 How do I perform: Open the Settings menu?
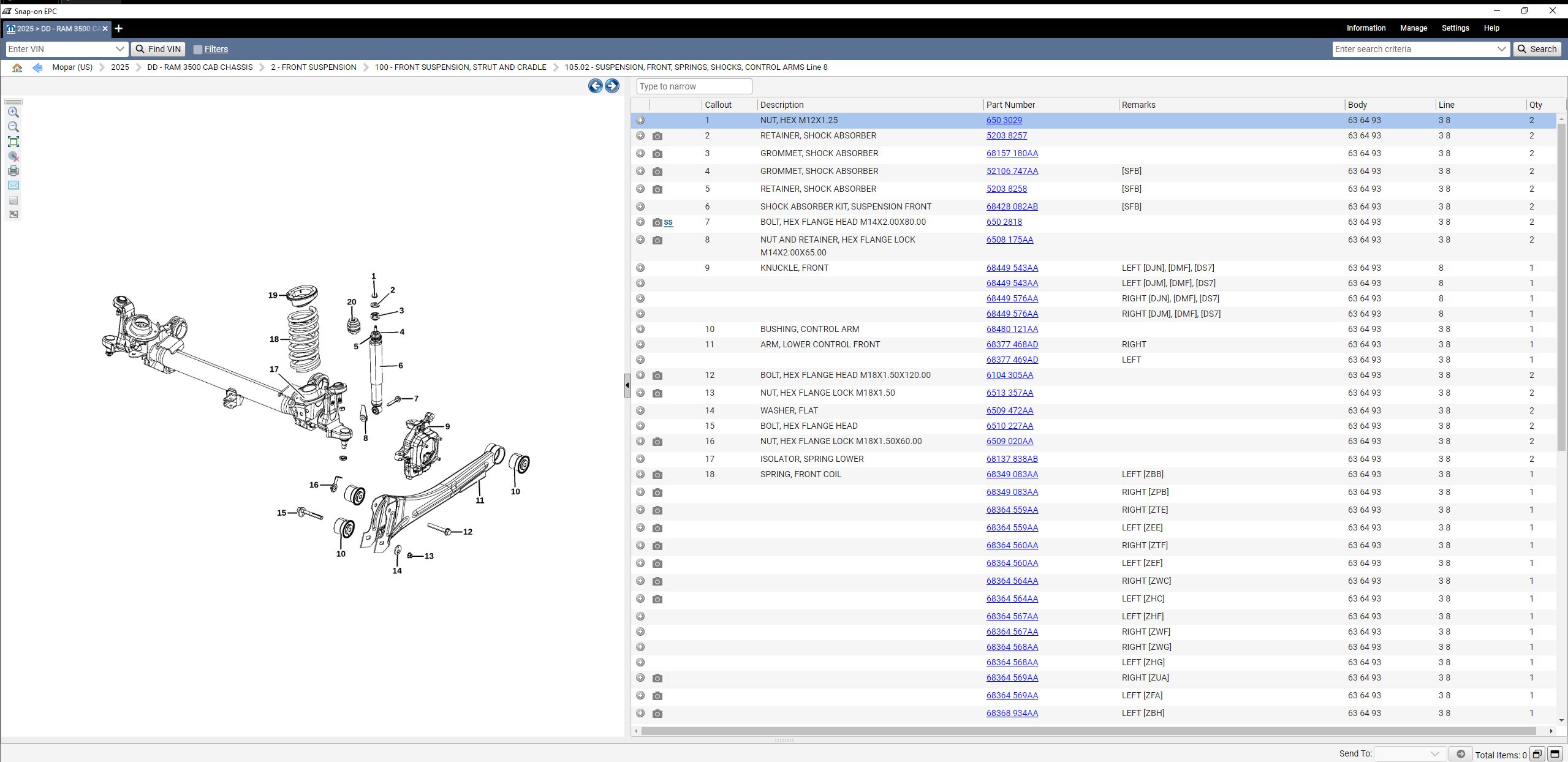click(x=1455, y=28)
